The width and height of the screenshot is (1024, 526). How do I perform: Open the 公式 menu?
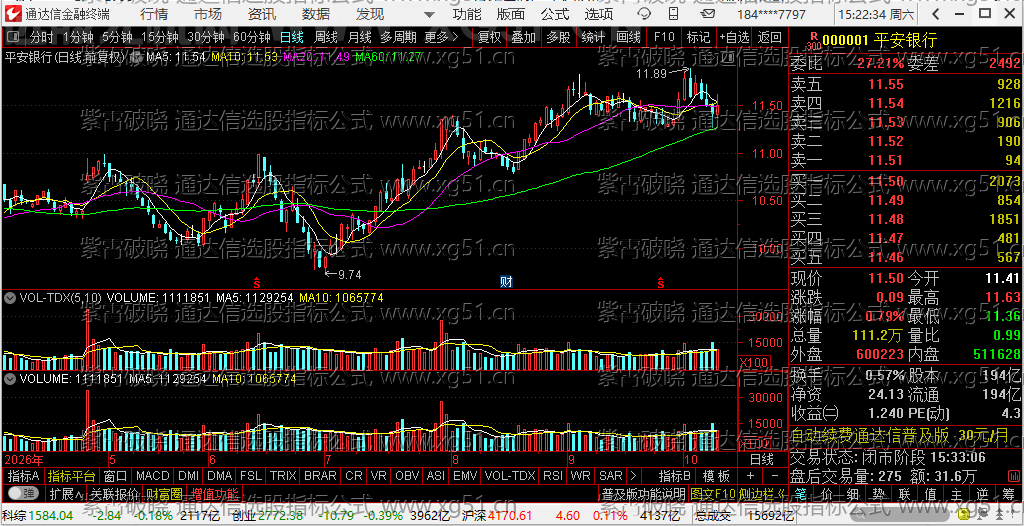pos(555,14)
